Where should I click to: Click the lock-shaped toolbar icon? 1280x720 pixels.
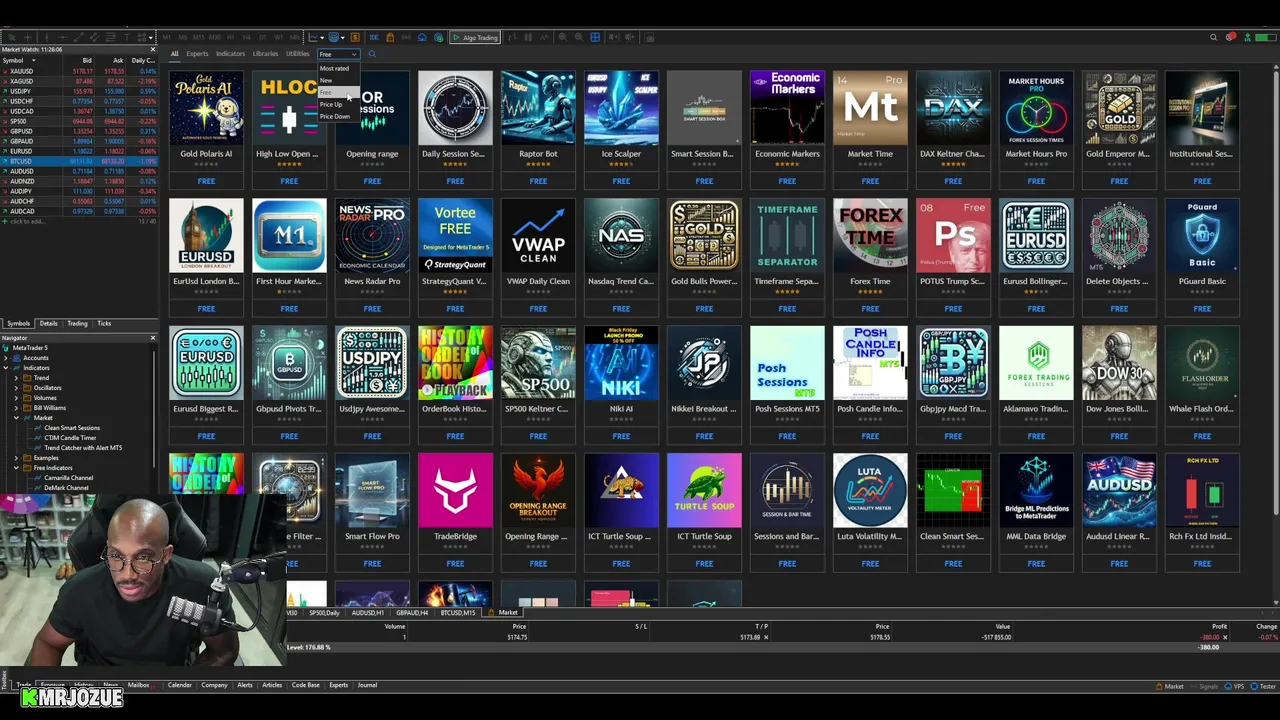click(x=390, y=37)
